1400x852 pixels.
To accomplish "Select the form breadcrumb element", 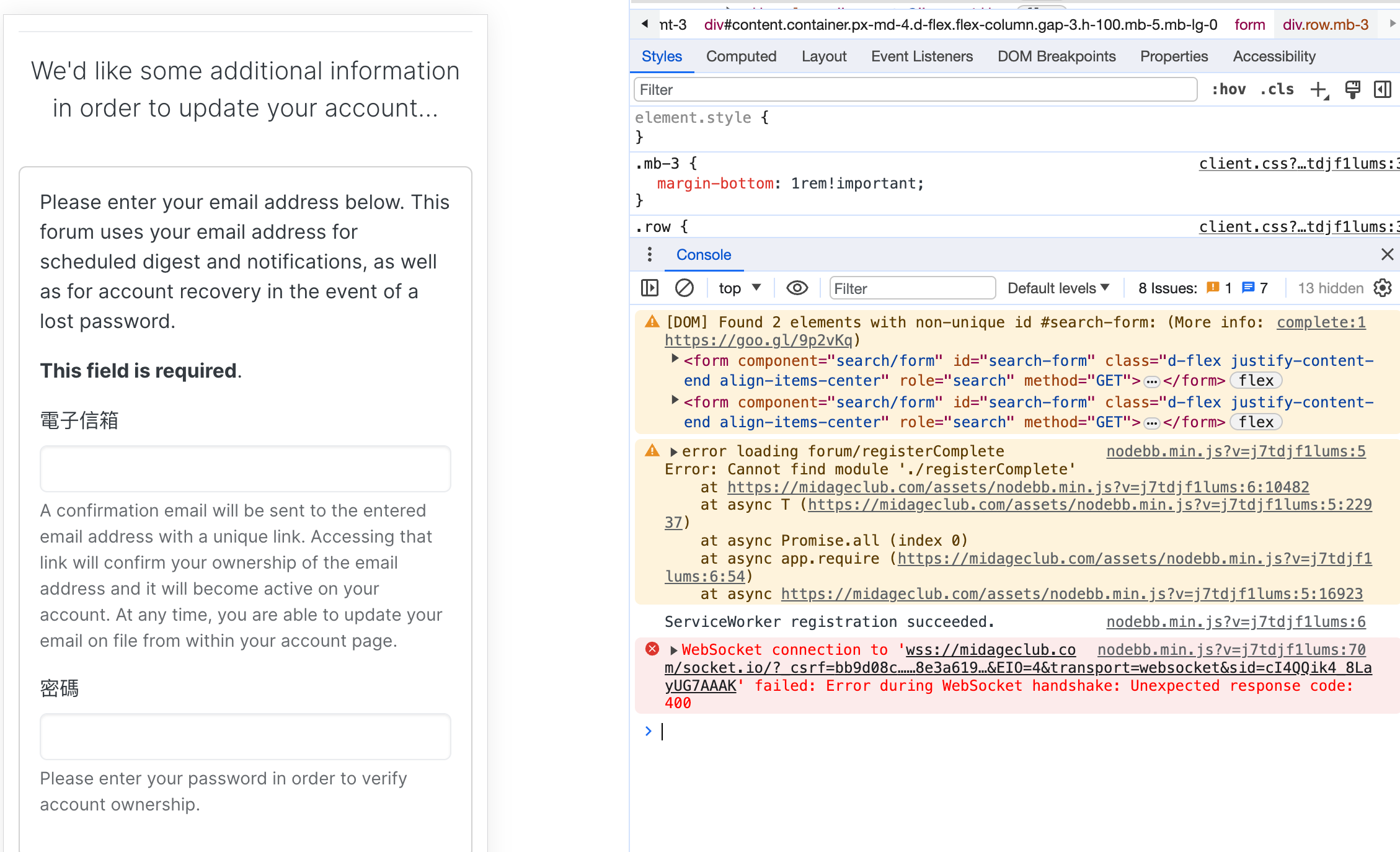I will pyautogui.click(x=1249, y=25).
